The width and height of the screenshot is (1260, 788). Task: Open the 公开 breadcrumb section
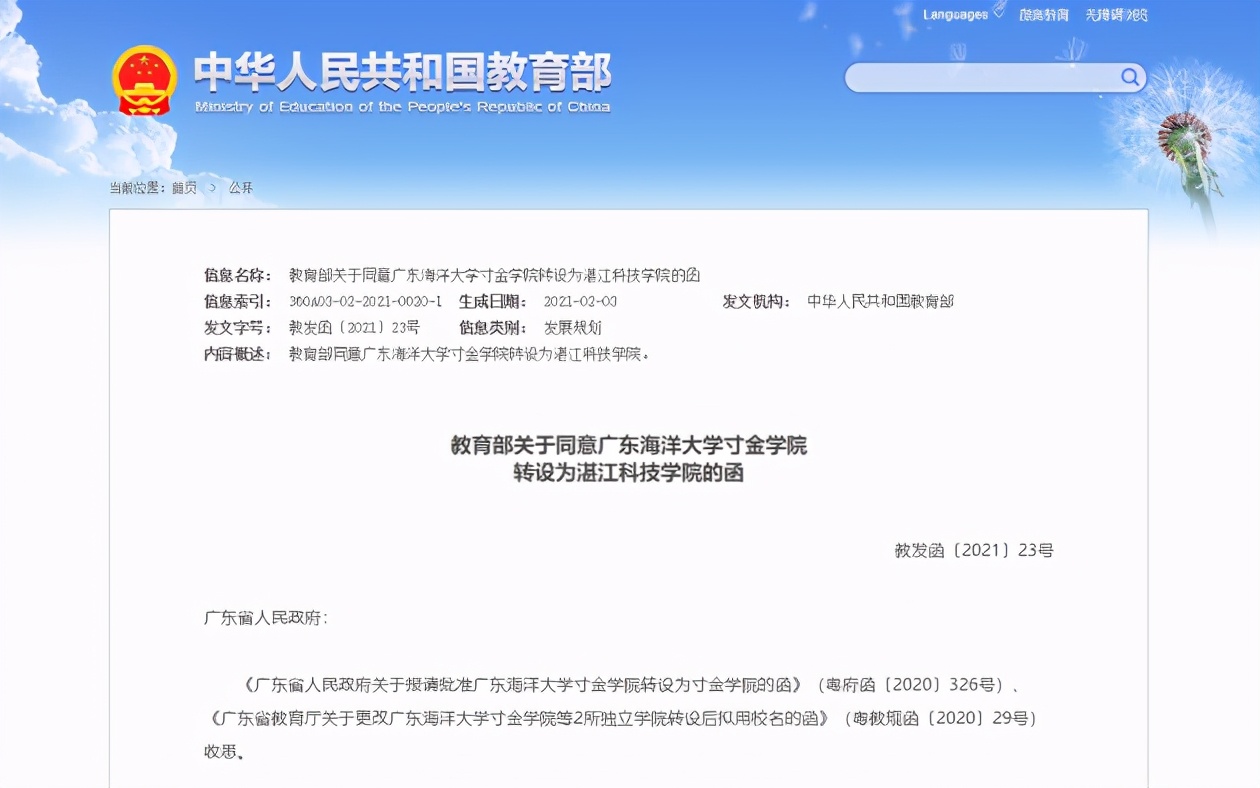(242, 187)
